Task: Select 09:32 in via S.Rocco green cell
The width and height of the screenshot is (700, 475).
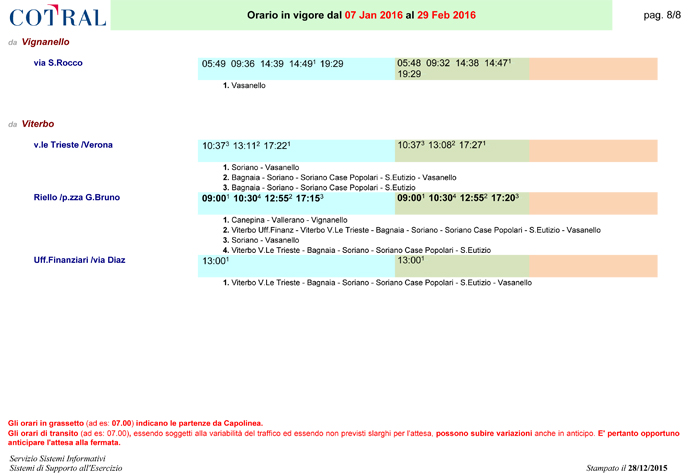Action: pyautogui.click(x=438, y=63)
